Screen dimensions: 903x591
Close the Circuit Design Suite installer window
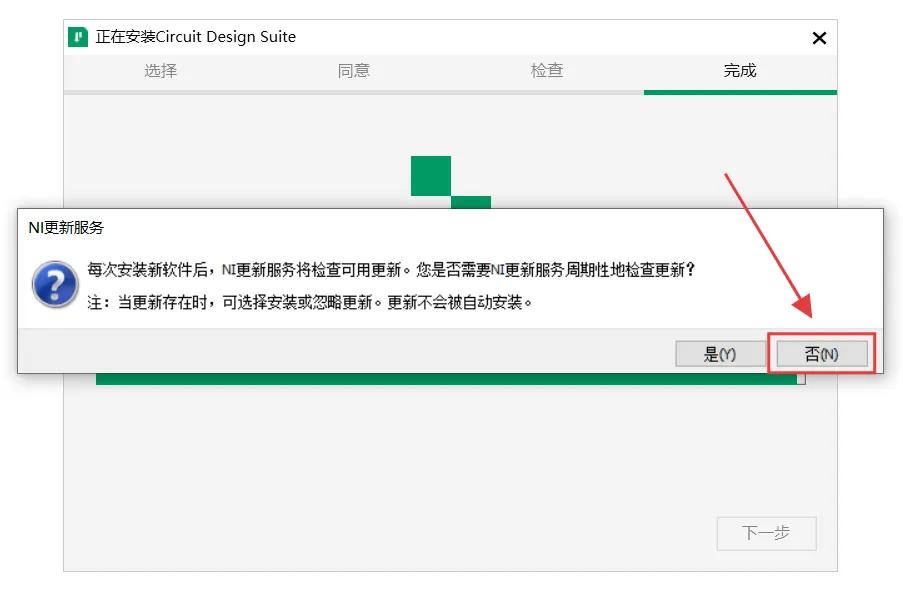pos(819,38)
